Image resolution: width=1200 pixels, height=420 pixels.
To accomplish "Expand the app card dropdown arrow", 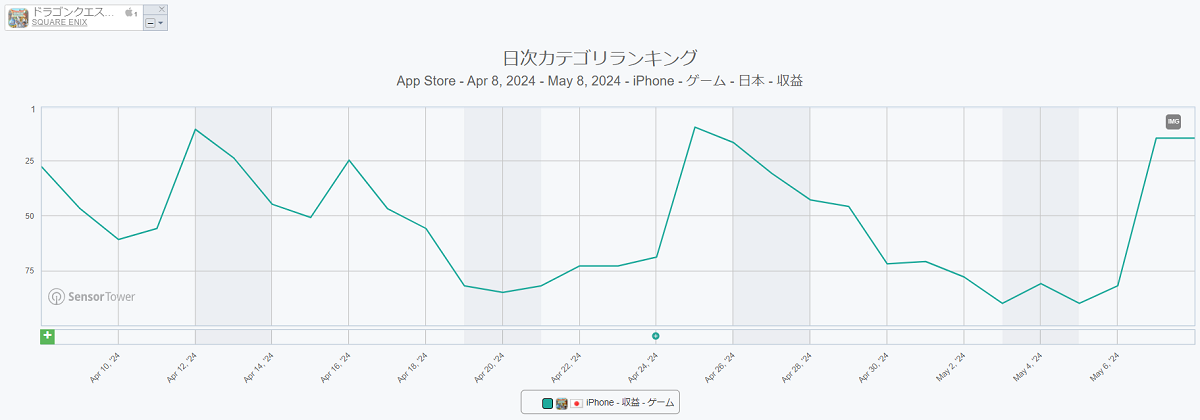I will point(160,22).
